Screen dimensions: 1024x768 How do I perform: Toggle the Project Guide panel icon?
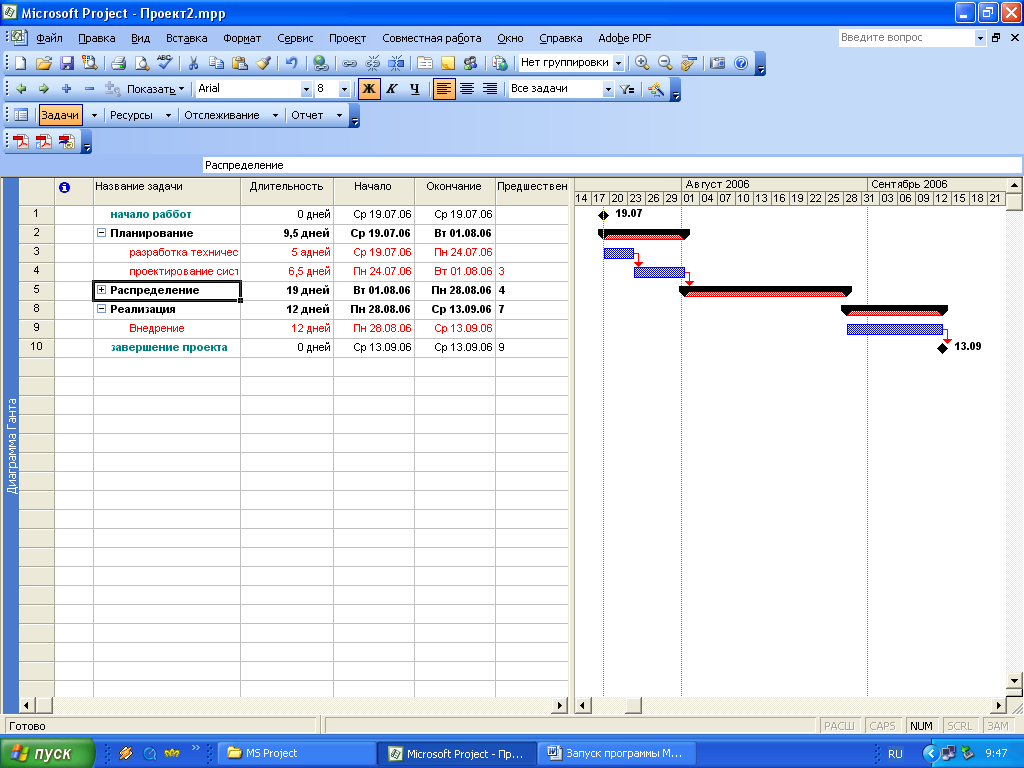(x=21, y=115)
